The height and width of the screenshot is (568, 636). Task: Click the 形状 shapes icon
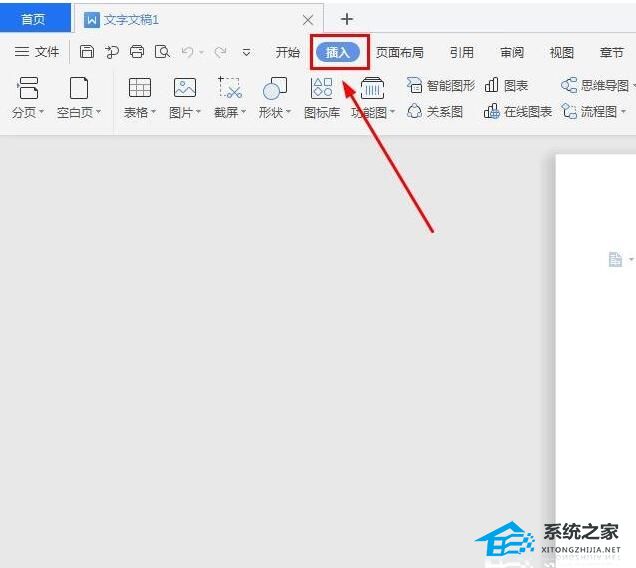coord(275,88)
